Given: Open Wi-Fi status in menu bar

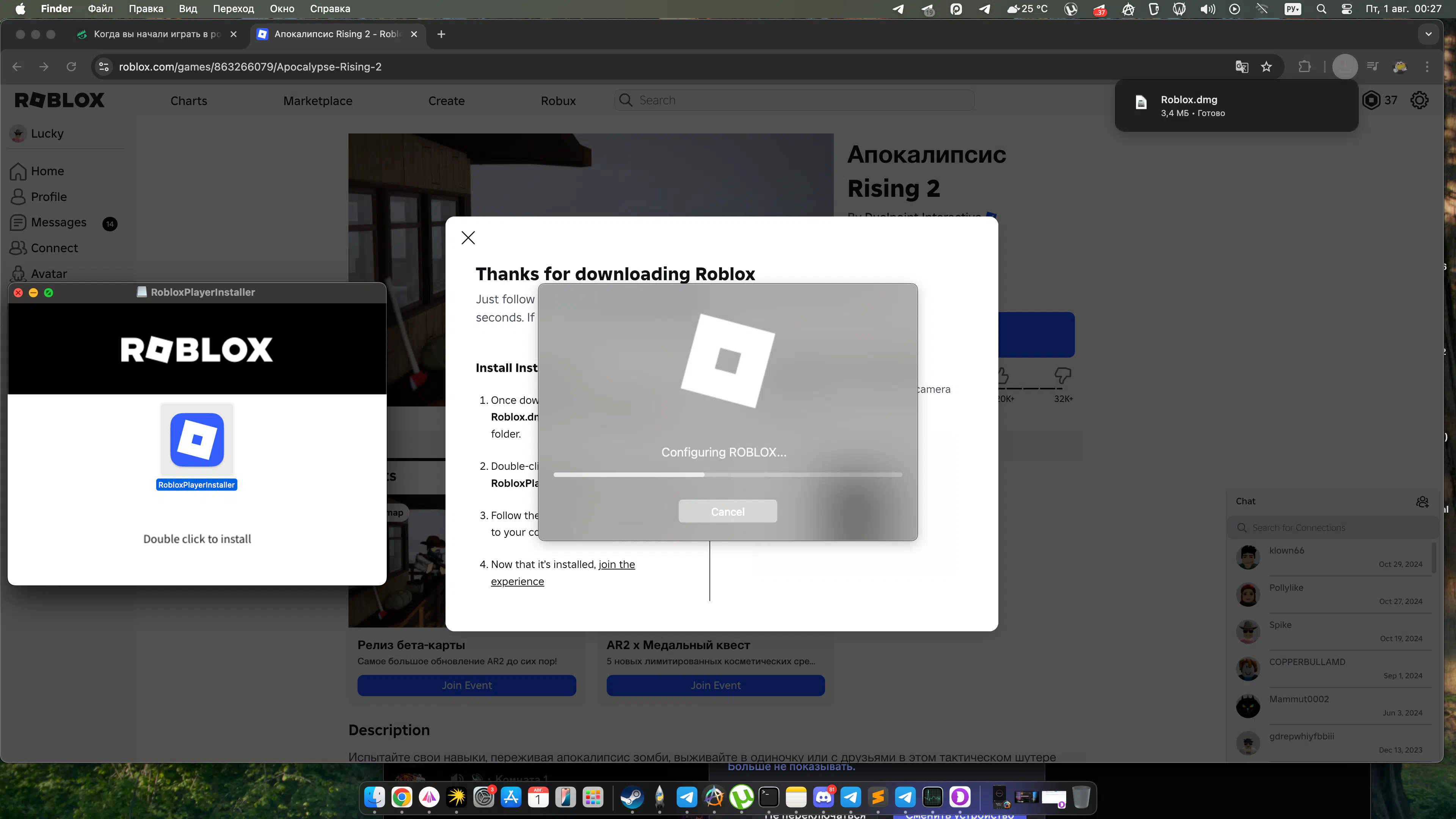Looking at the screenshot, I should coord(1262,8).
